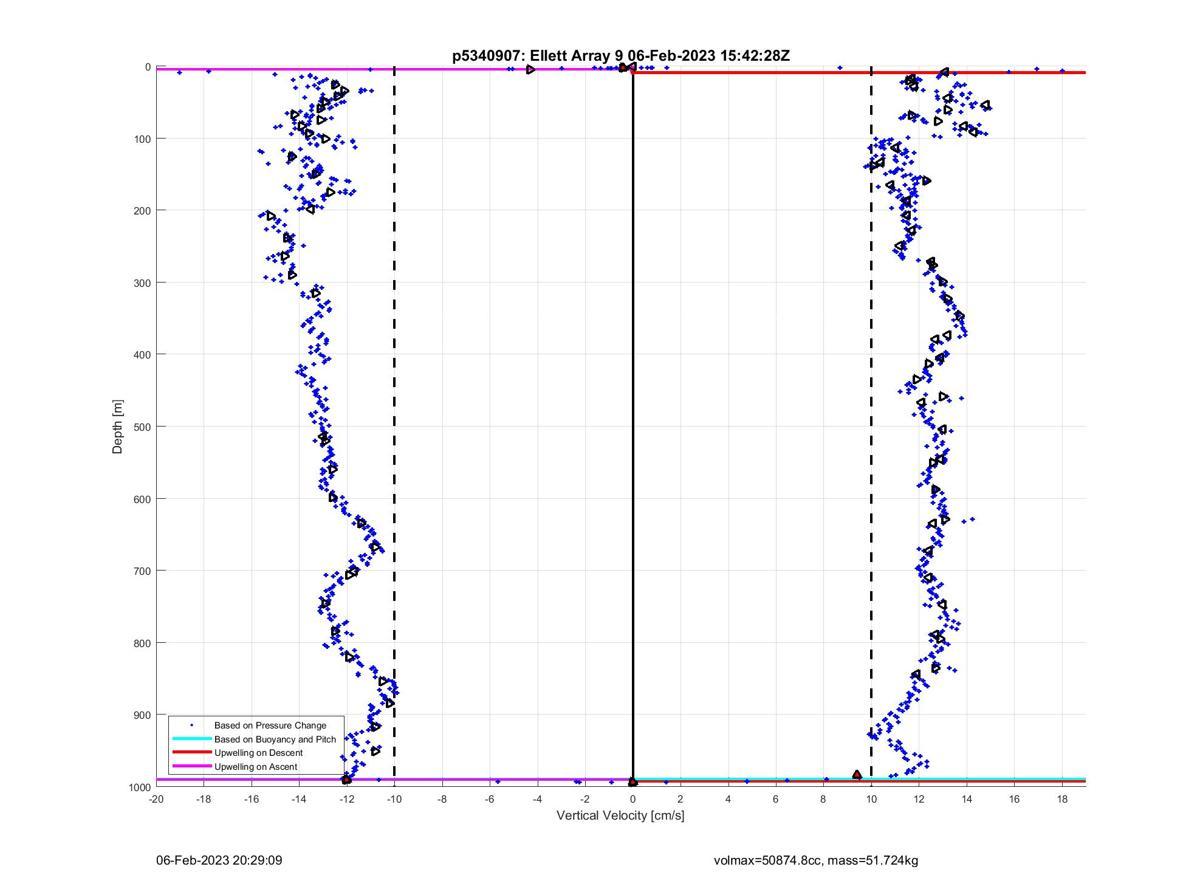
Task: Click x-axis tick label 18
Action: point(1062,799)
